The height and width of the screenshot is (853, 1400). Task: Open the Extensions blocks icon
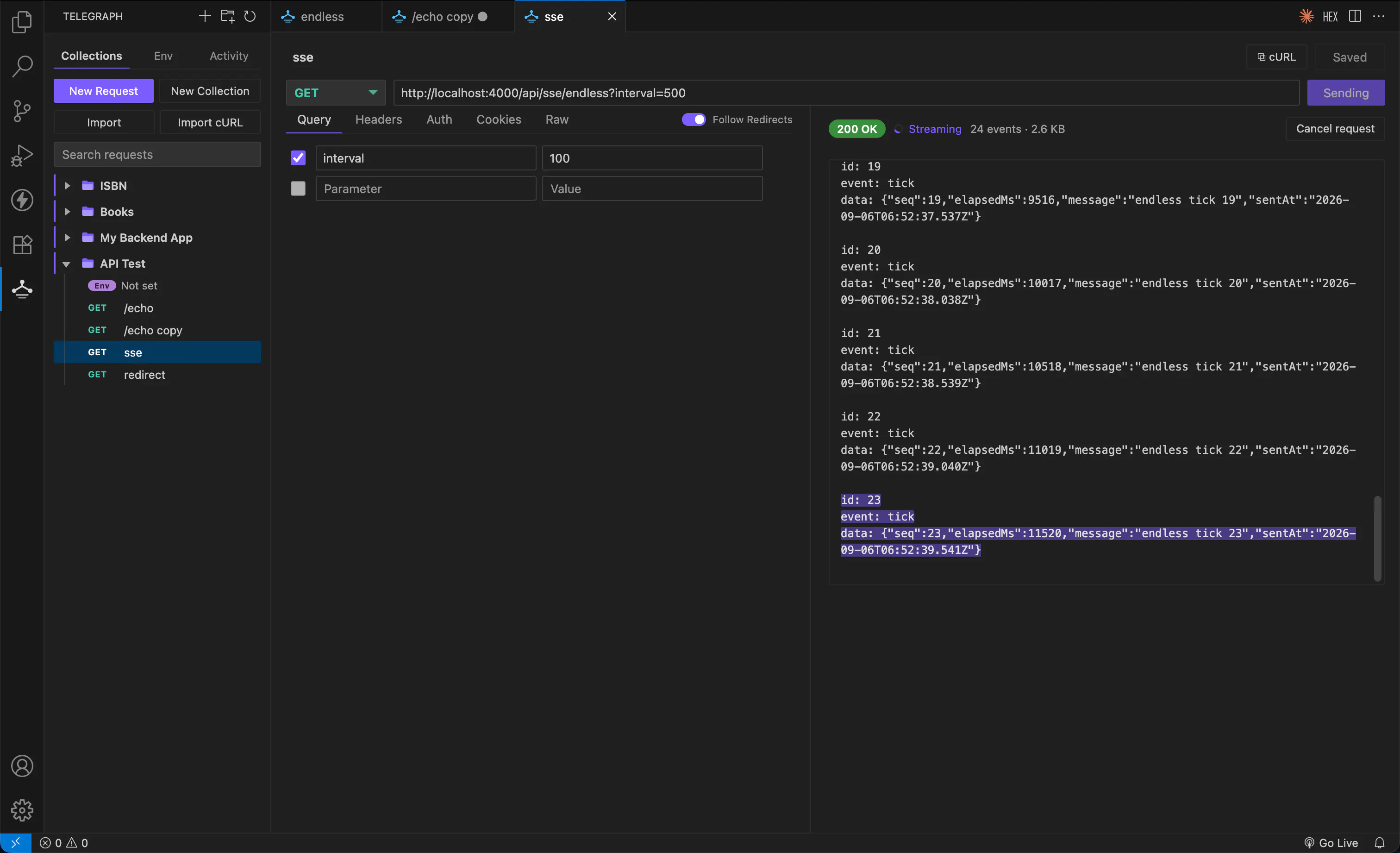tap(22, 245)
